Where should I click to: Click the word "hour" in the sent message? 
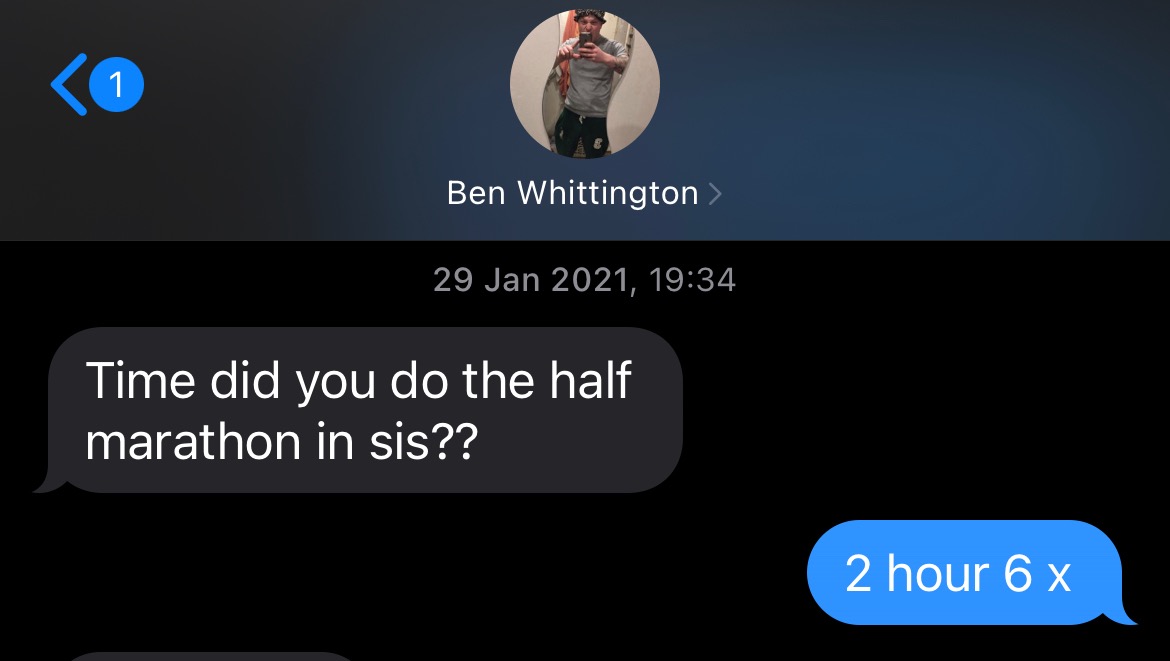click(938, 573)
